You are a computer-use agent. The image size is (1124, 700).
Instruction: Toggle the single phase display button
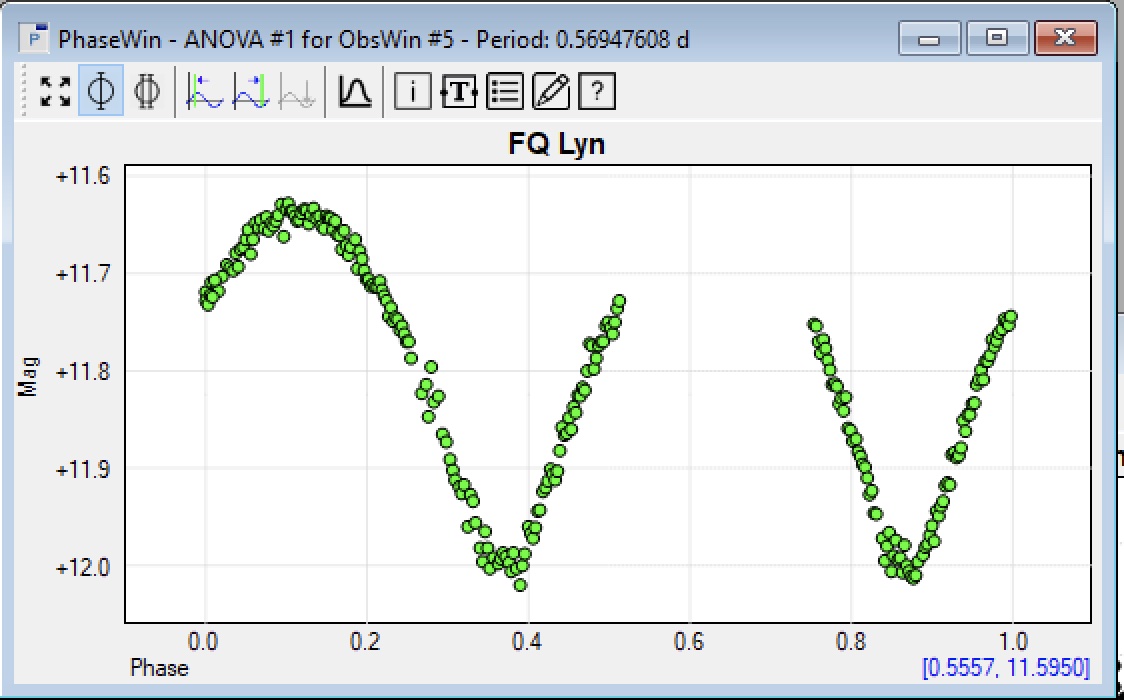coord(101,92)
